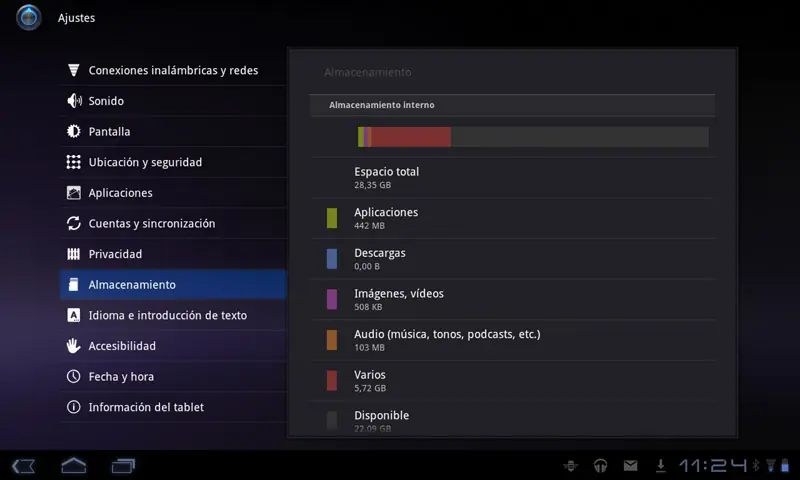Open the 11:24 clock panel
800x480 pixels.
pos(713,465)
